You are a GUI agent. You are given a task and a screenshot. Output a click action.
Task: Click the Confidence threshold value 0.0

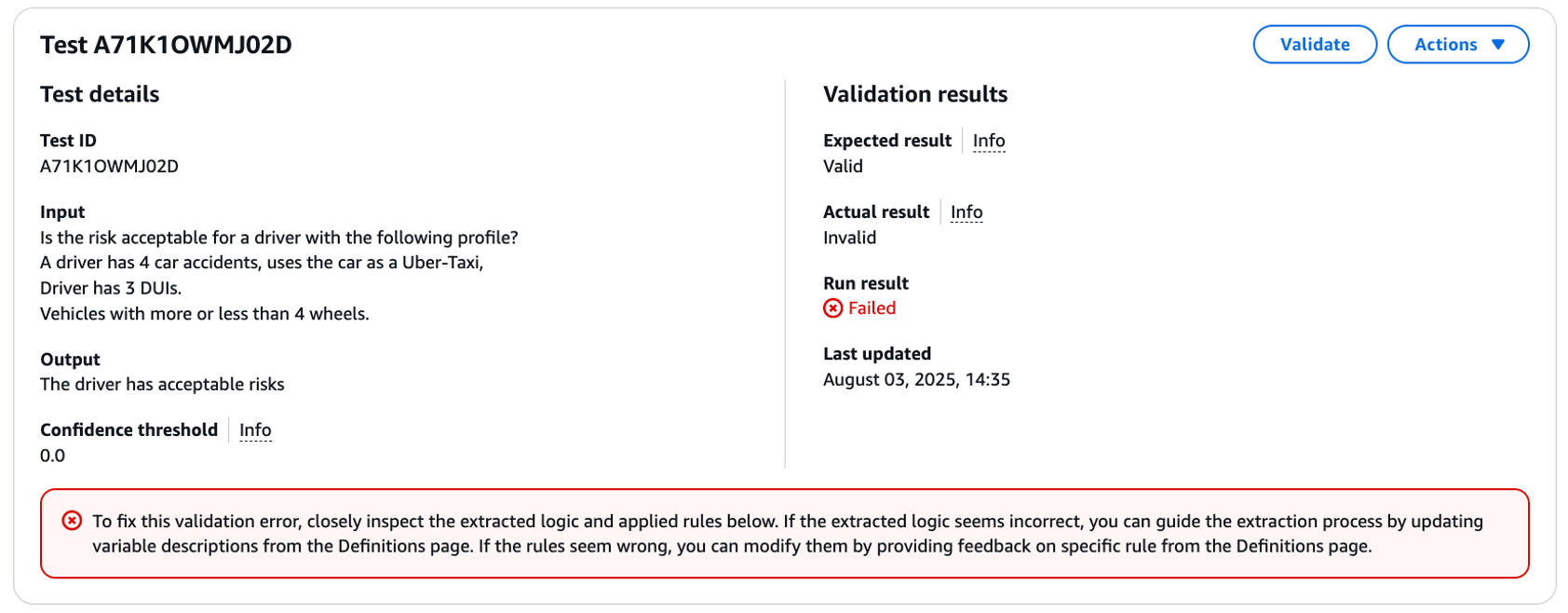(x=53, y=456)
